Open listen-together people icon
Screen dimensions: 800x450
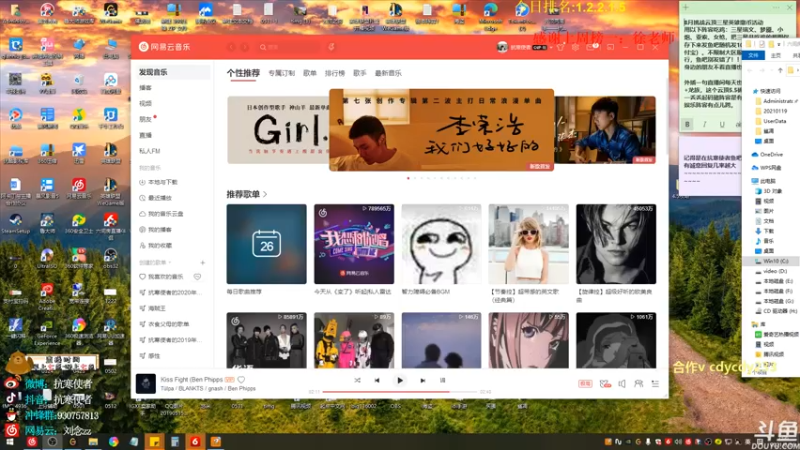(x=638, y=384)
